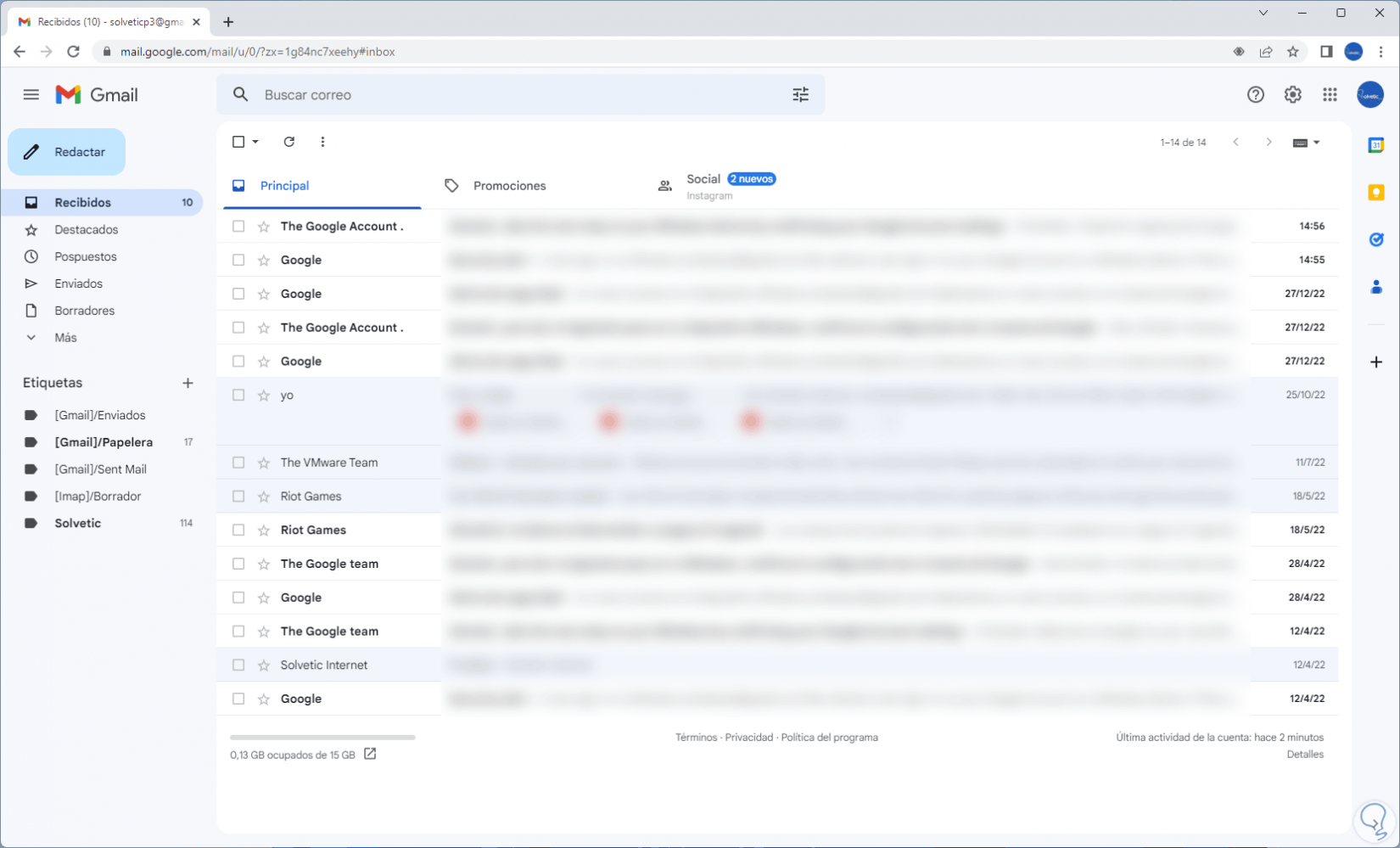Click the Redactar compose button
This screenshot has height=848, width=1400.
click(x=67, y=152)
